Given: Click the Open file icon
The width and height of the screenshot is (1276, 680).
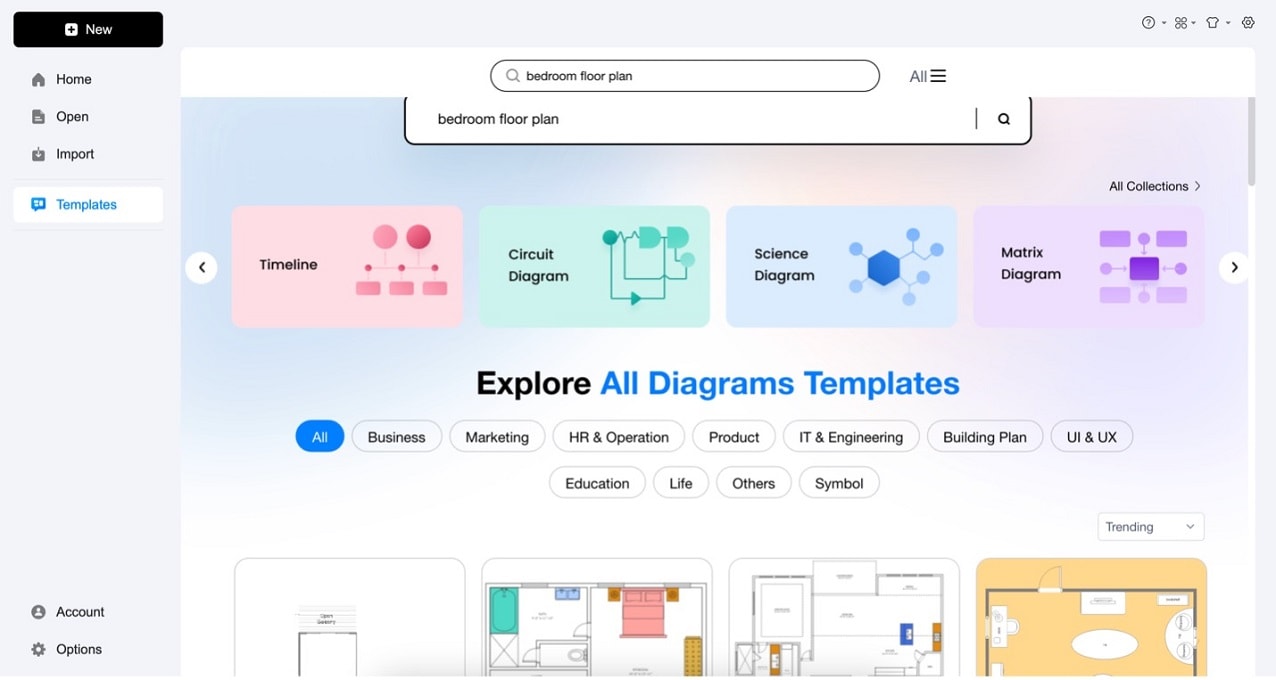Looking at the screenshot, I should [38, 117].
